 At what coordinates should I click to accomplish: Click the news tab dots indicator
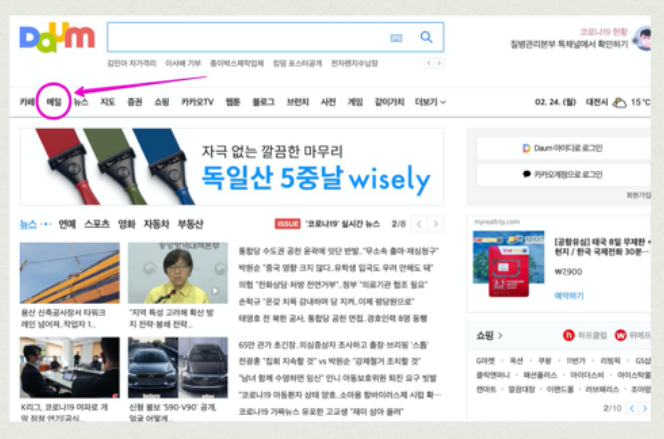[46, 224]
